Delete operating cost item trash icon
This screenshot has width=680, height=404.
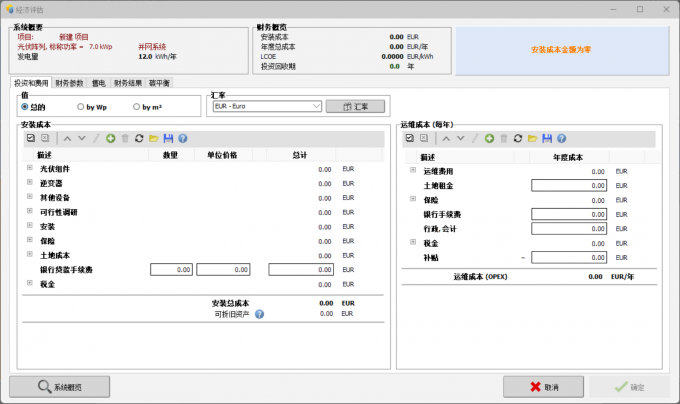coord(503,139)
